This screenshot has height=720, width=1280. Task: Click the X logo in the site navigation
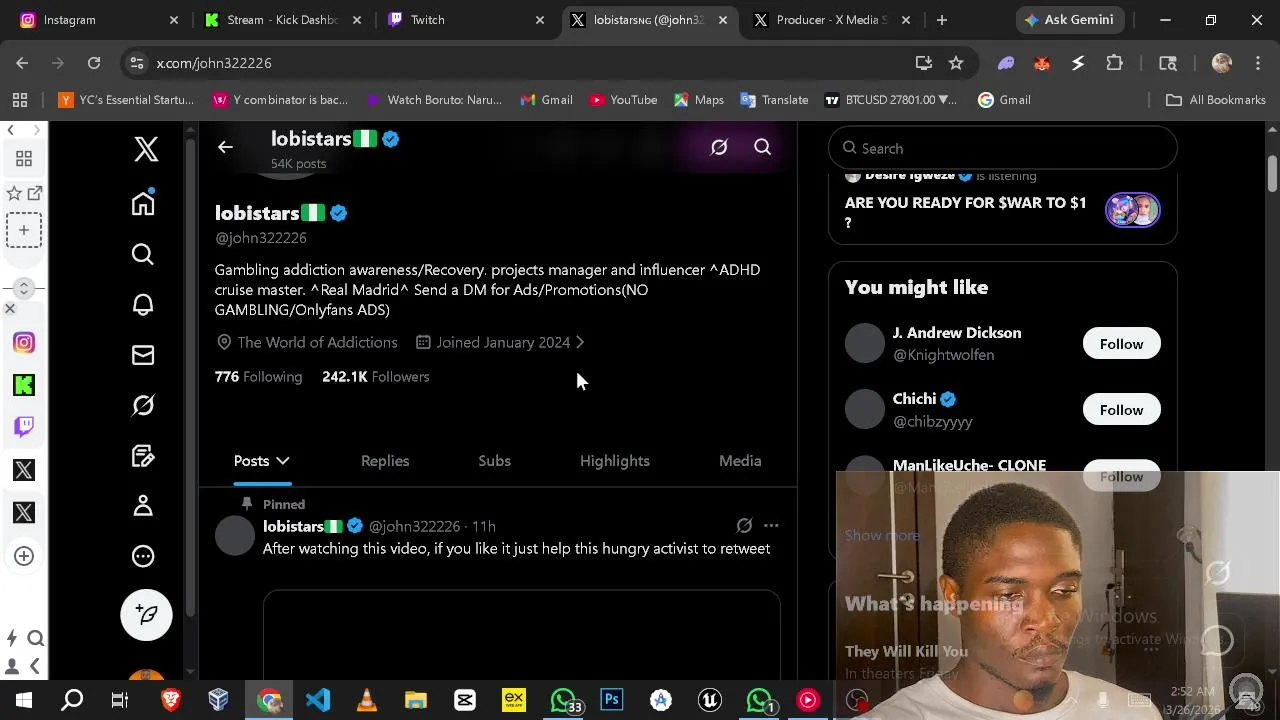coord(146,149)
